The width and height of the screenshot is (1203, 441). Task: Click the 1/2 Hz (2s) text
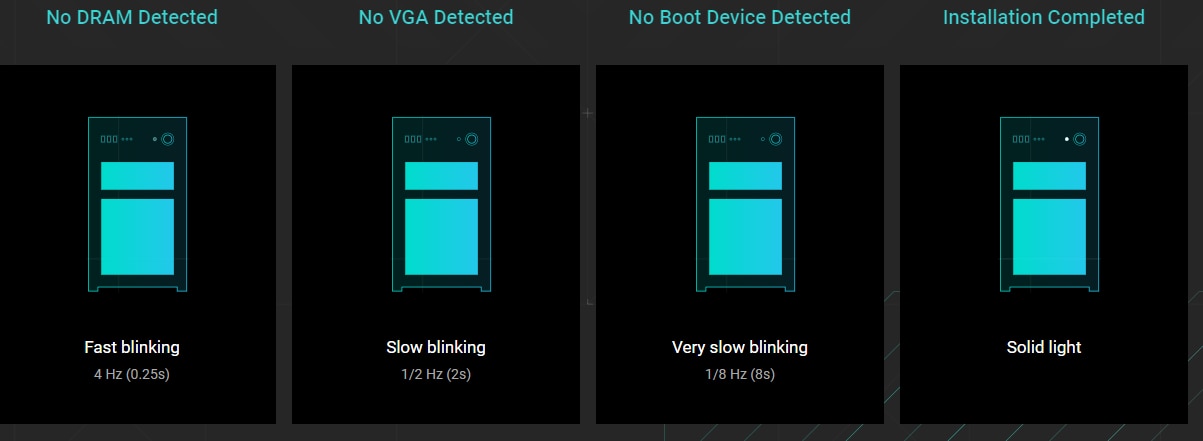(x=436, y=374)
